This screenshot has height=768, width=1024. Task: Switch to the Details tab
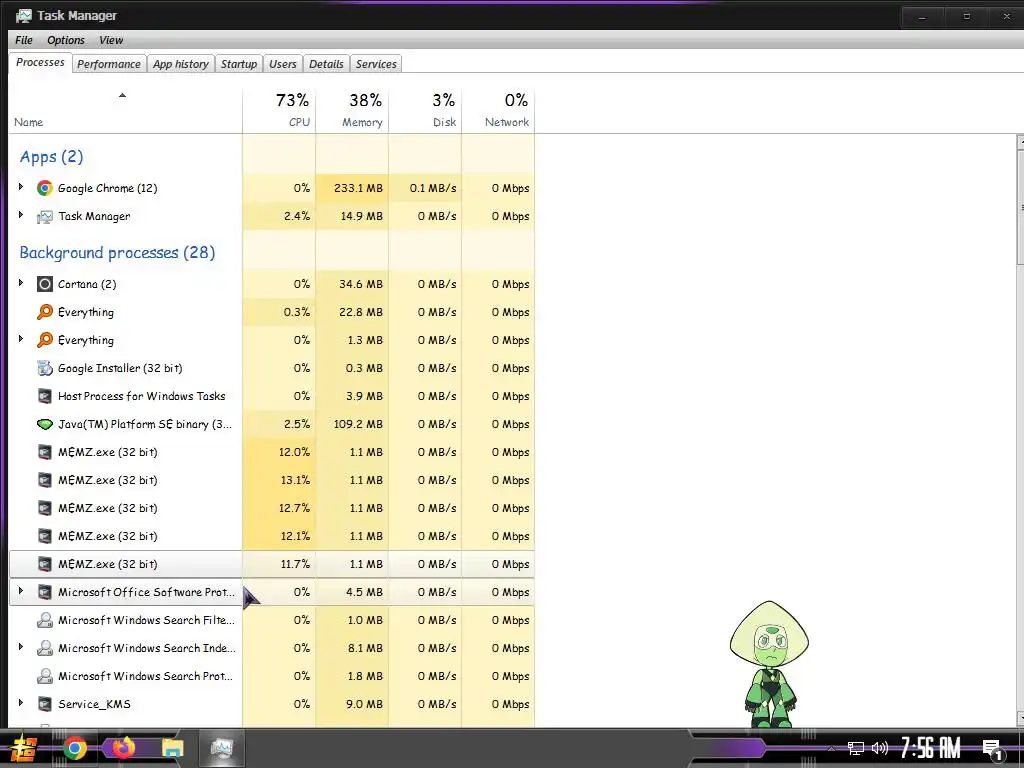click(326, 64)
